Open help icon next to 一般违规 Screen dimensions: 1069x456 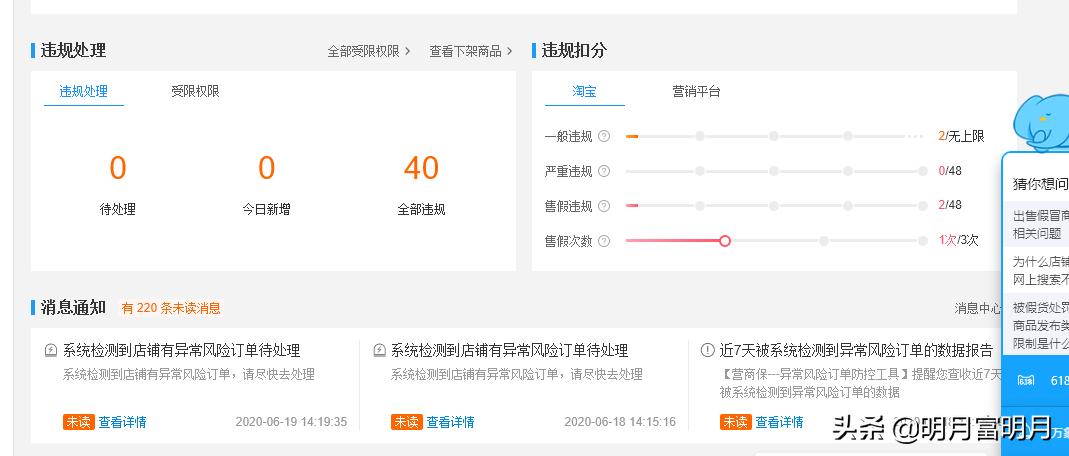pyautogui.click(x=604, y=136)
